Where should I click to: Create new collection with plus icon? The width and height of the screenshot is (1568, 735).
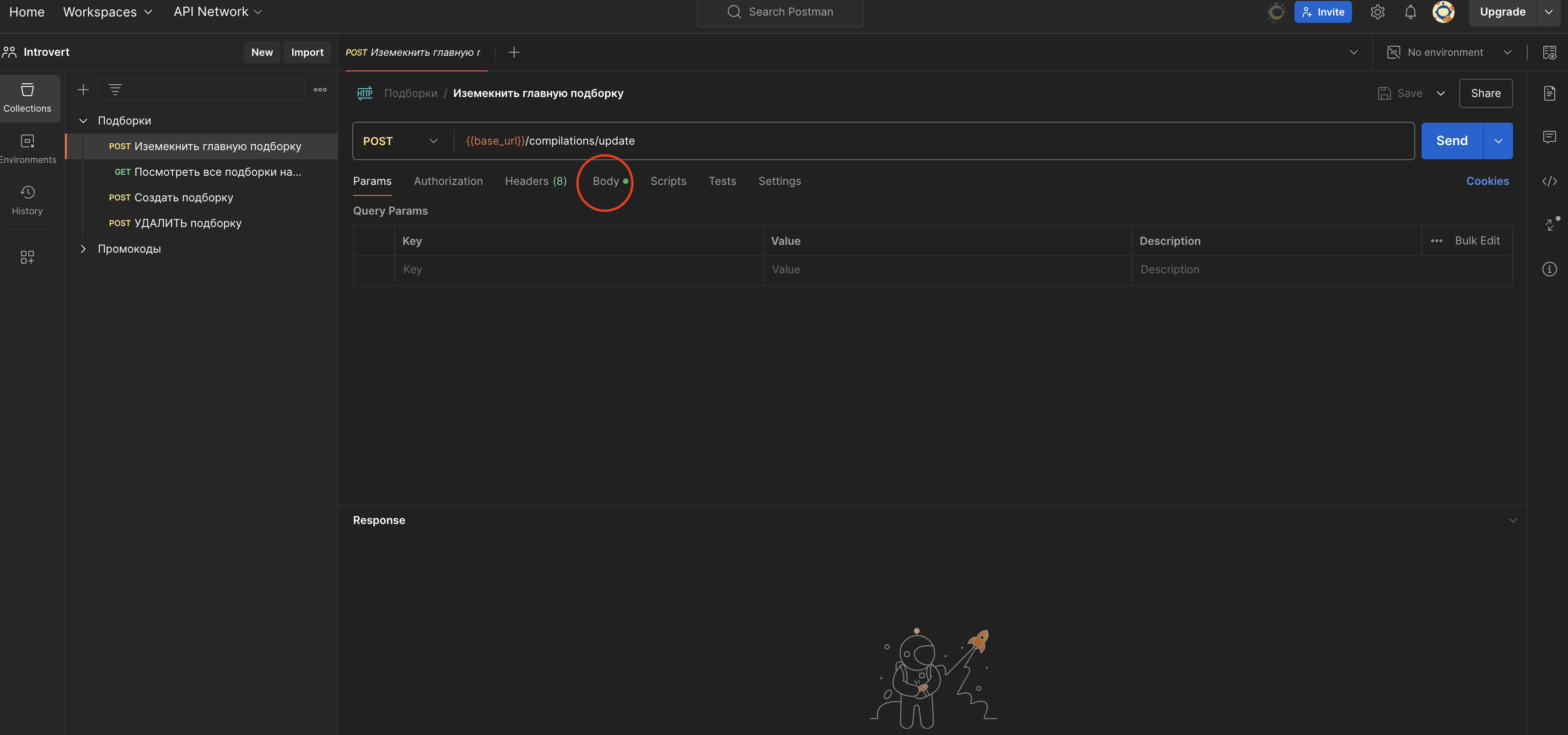(83, 90)
